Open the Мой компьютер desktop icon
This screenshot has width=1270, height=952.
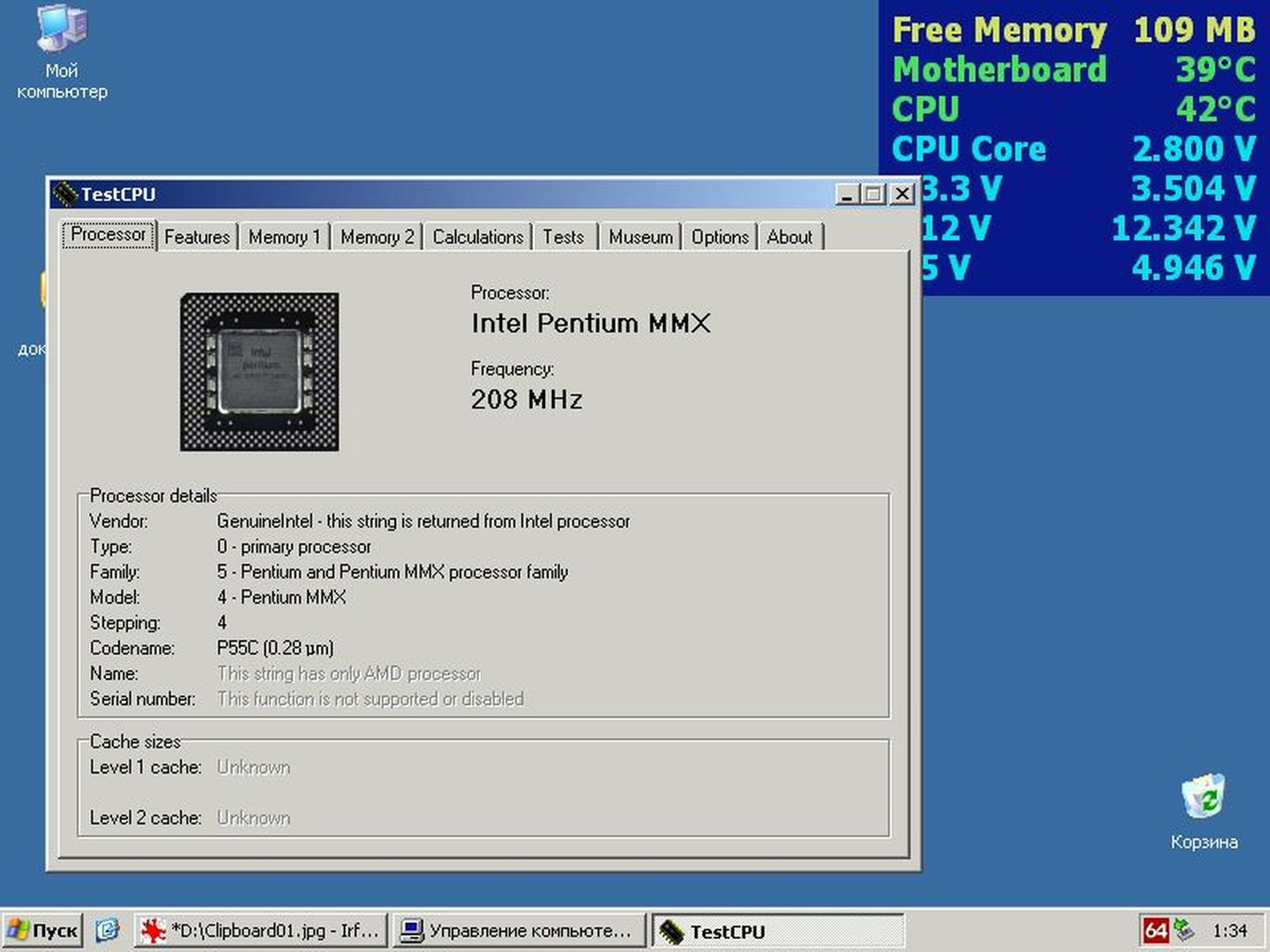tap(62, 51)
